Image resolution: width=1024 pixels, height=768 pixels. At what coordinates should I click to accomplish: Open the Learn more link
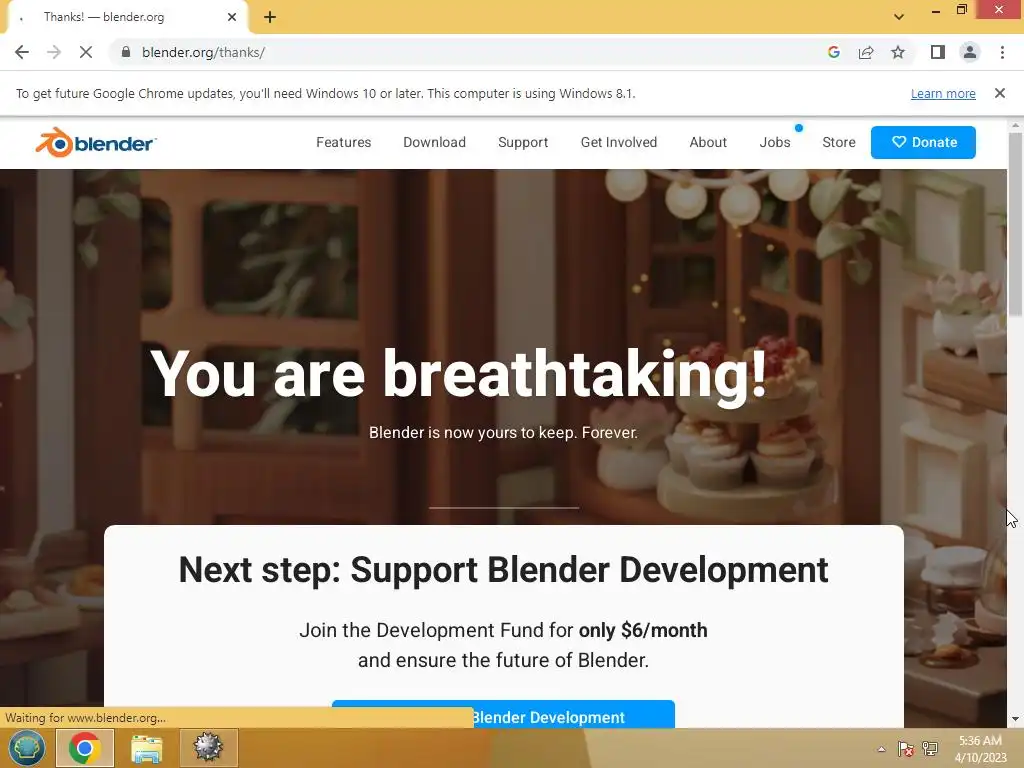[943, 93]
